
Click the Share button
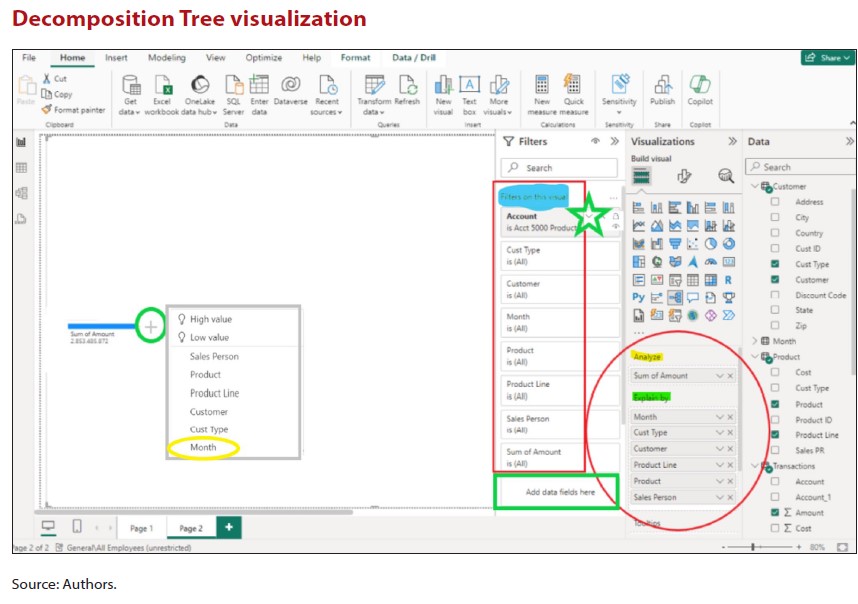pyautogui.click(x=827, y=58)
